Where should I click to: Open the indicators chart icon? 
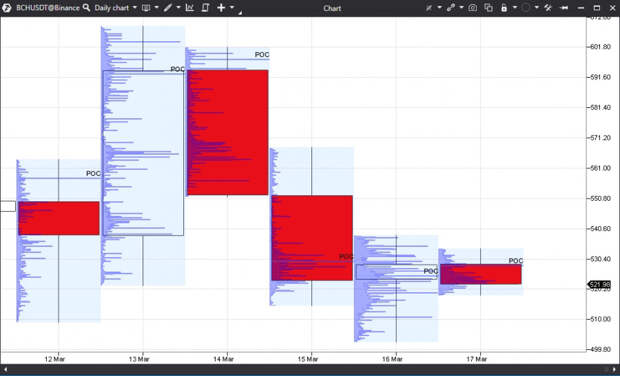click(190, 8)
